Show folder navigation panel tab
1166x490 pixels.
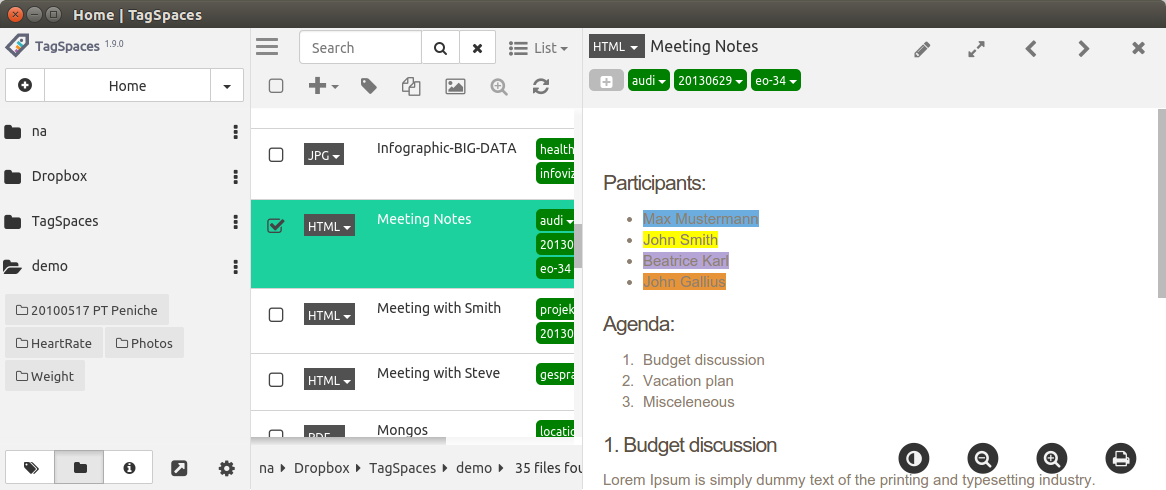pyautogui.click(x=80, y=468)
